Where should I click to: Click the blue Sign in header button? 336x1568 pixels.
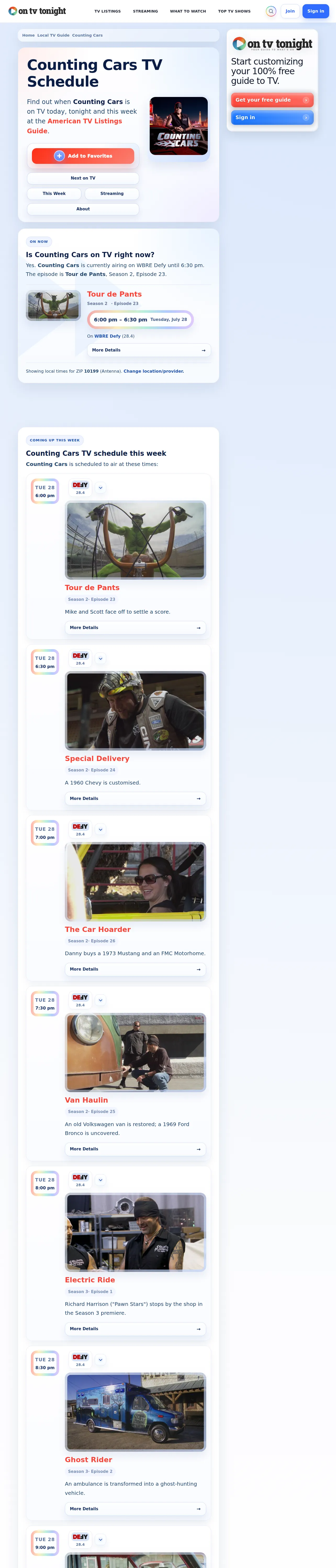[x=316, y=11]
